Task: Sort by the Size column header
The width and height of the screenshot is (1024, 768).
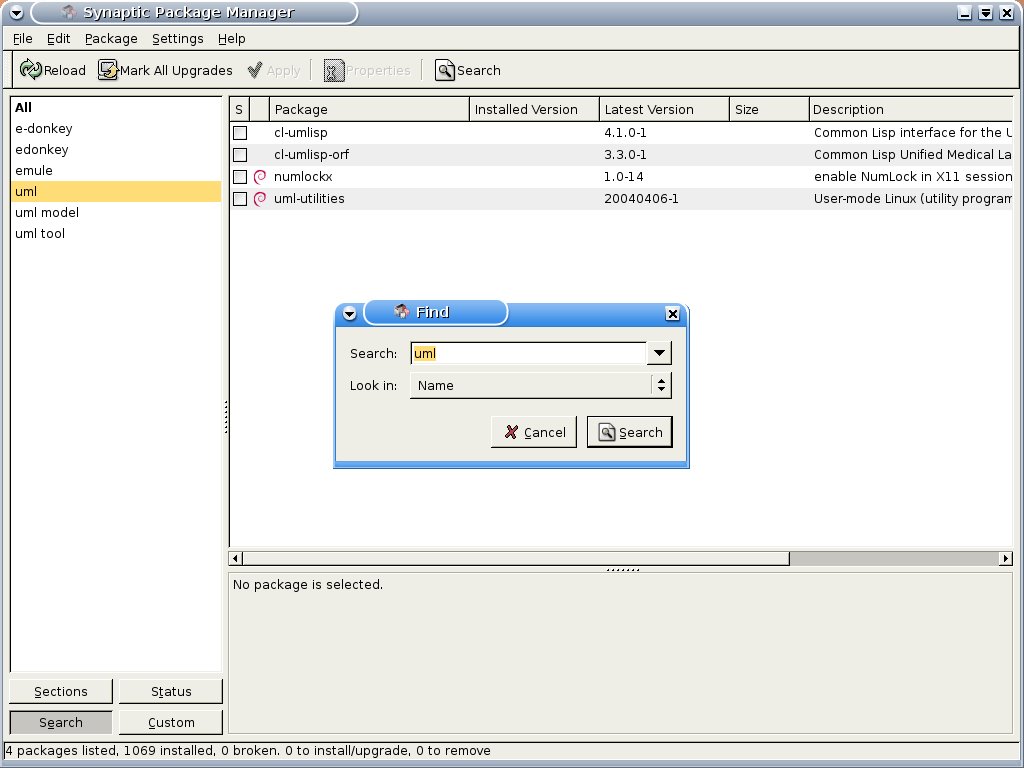Action: (769, 109)
